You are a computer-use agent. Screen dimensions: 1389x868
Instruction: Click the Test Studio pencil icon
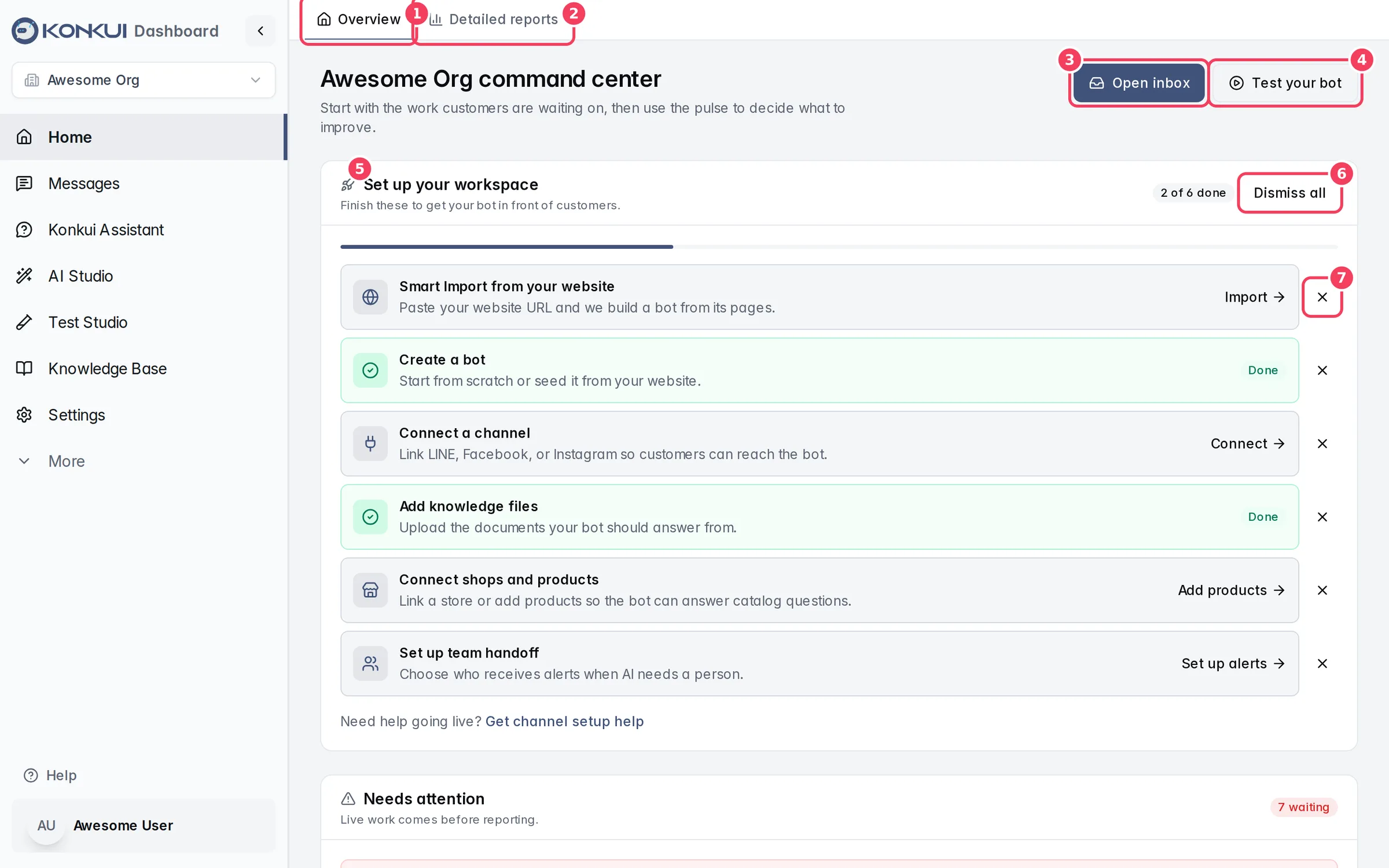pyautogui.click(x=24, y=322)
